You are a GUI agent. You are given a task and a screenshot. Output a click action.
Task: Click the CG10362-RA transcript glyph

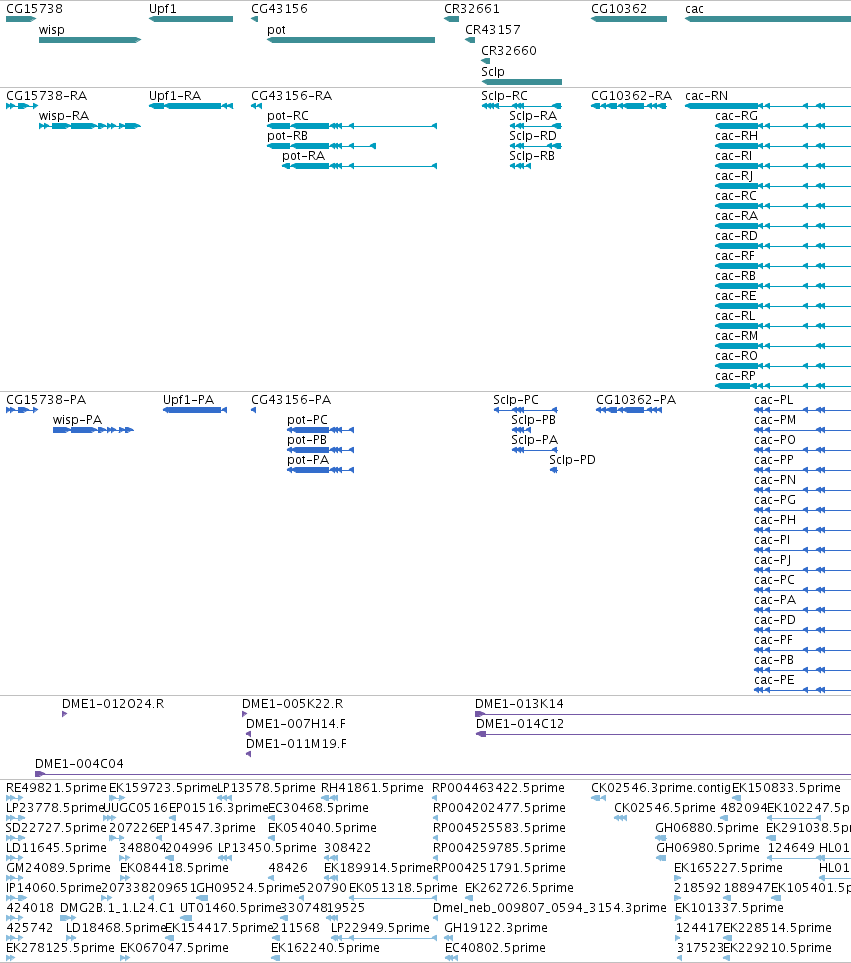pos(629,106)
